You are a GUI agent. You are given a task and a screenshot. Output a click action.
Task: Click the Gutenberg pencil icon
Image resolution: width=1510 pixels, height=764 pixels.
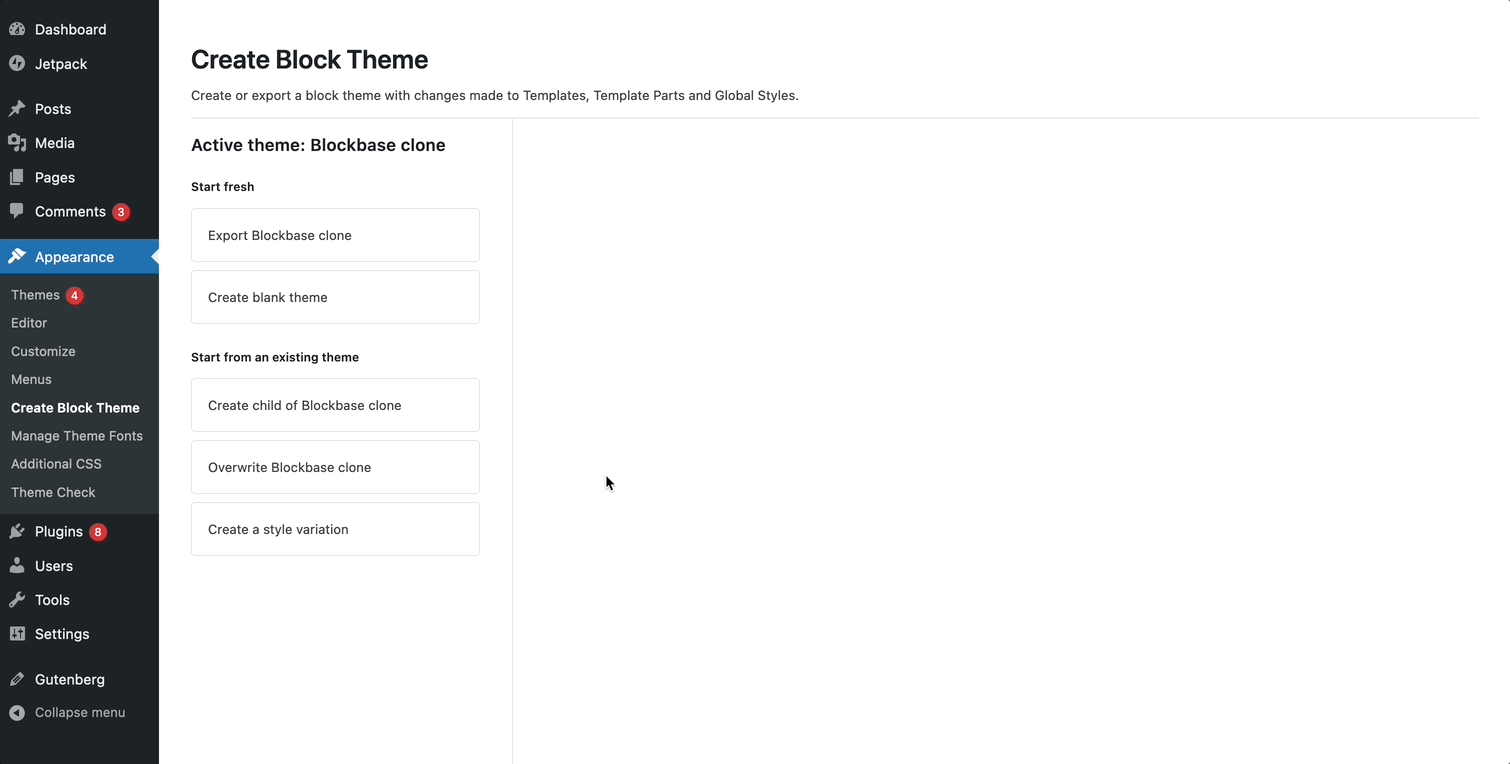pyautogui.click(x=16, y=679)
